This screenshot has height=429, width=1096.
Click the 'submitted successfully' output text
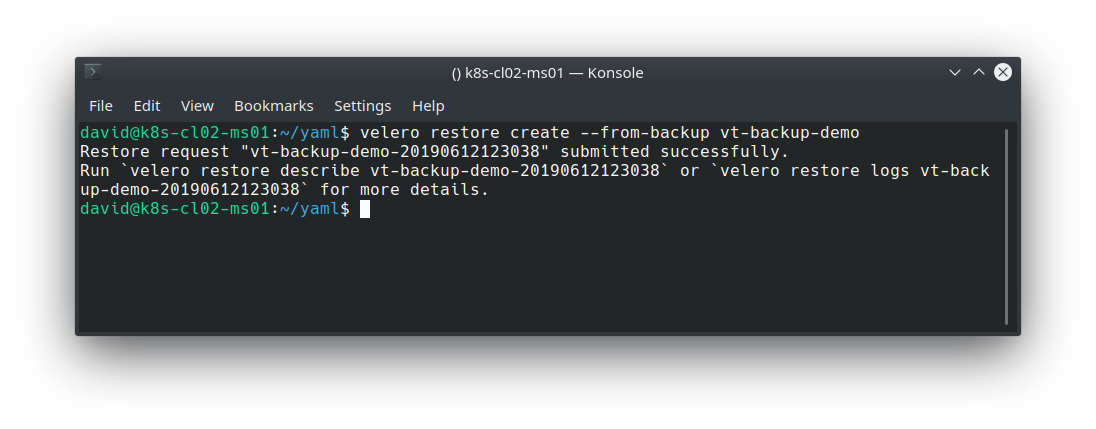[x=675, y=152]
